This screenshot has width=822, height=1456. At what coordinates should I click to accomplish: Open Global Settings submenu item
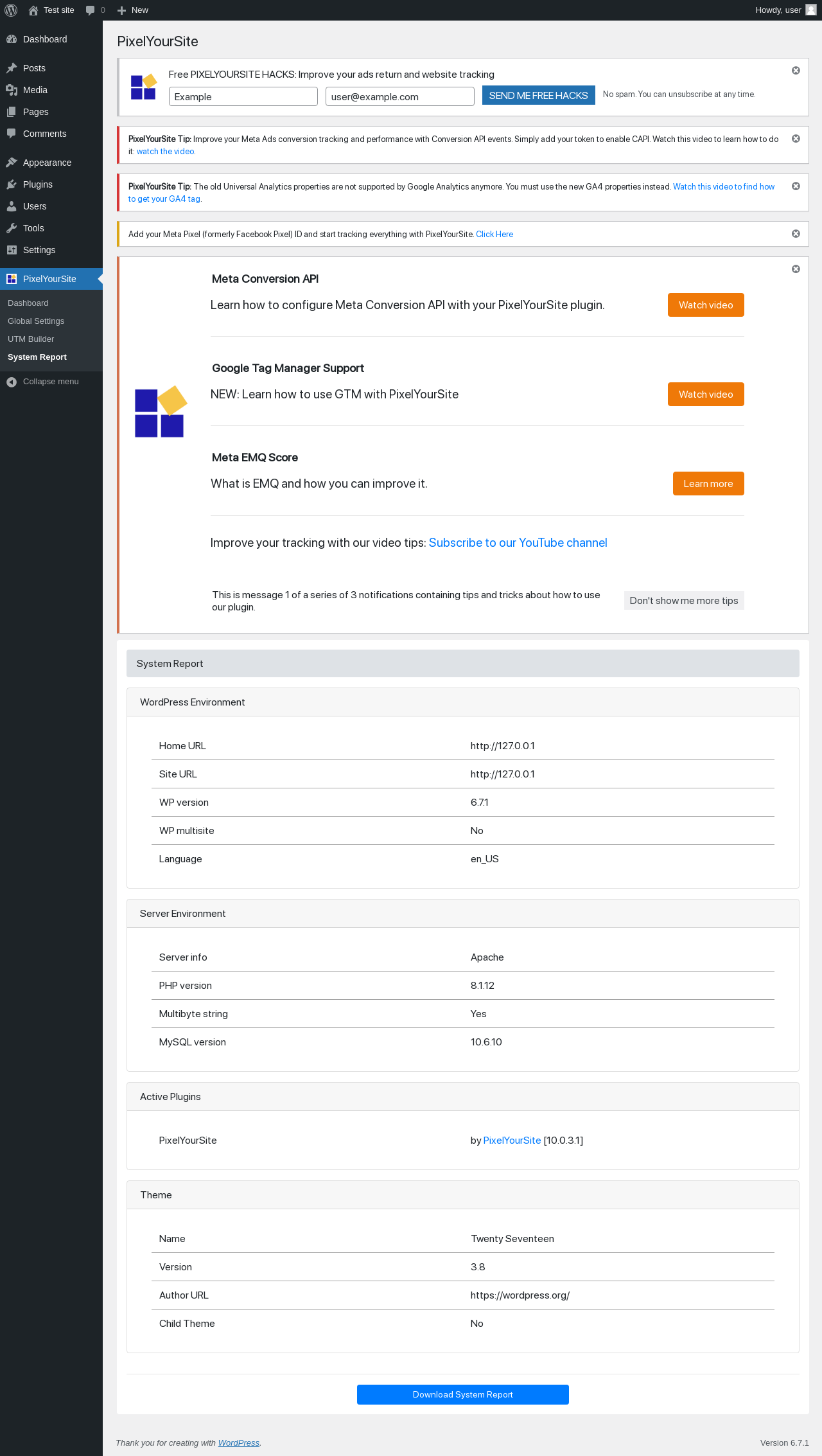[x=36, y=321]
